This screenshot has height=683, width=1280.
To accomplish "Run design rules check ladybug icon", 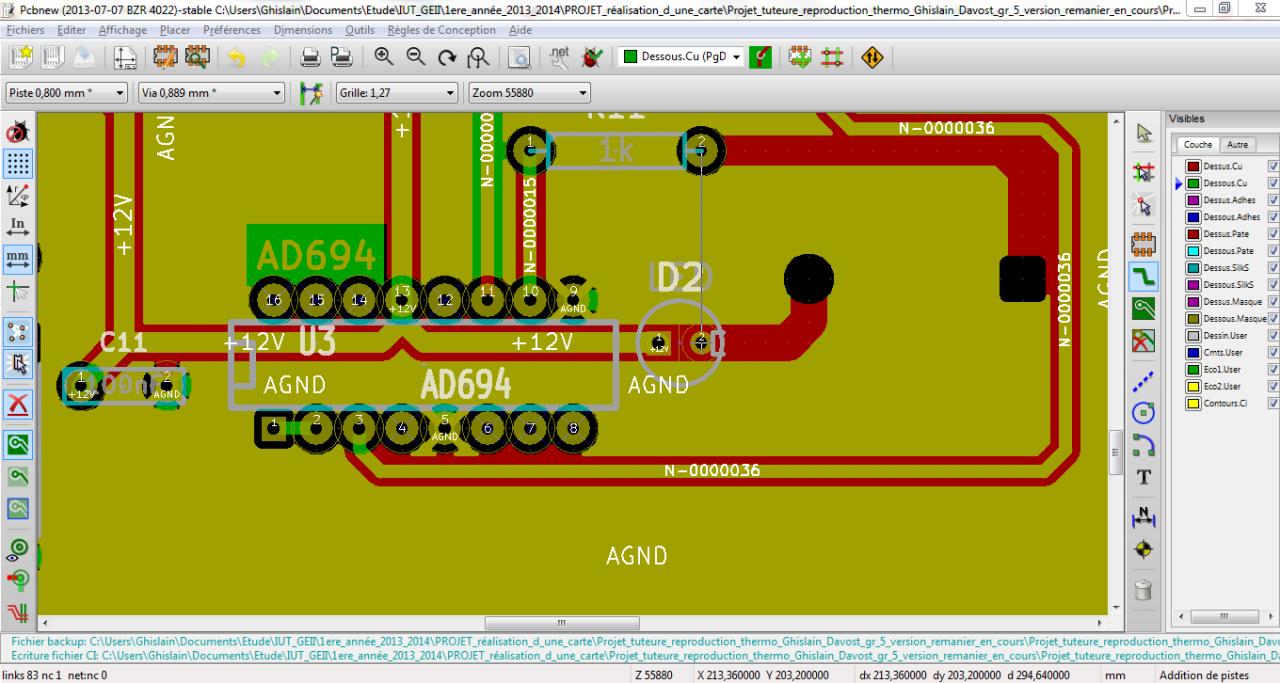I will (591, 58).
